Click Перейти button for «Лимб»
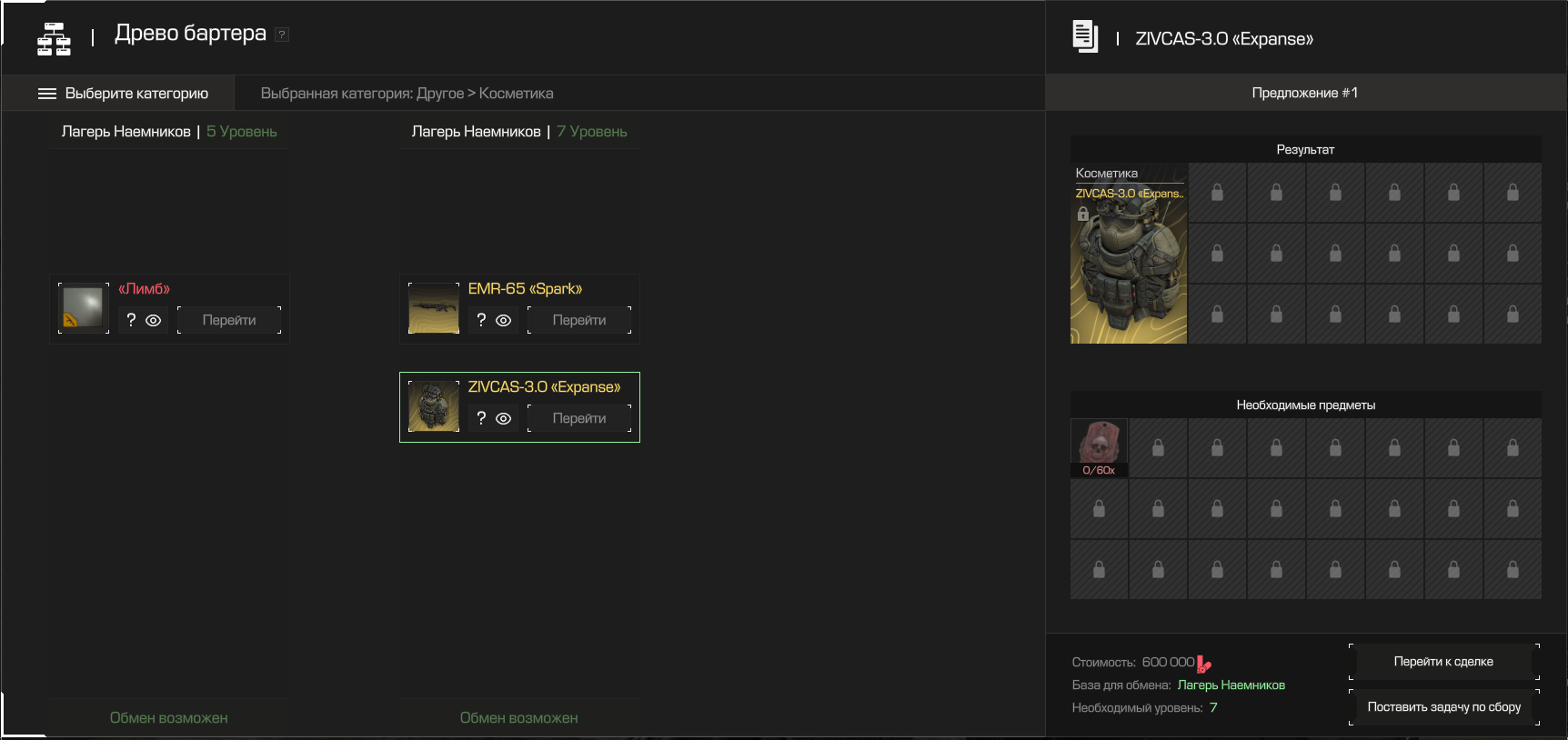This screenshot has height=740, width=1568. click(x=229, y=320)
